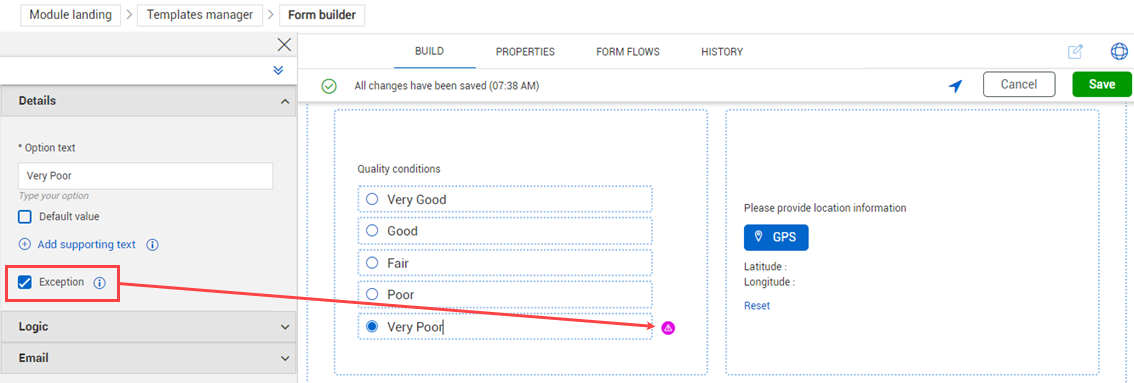Click the Form builder breadcrumb
Image resolution: width=1134 pixels, height=383 pixels.
coord(322,14)
